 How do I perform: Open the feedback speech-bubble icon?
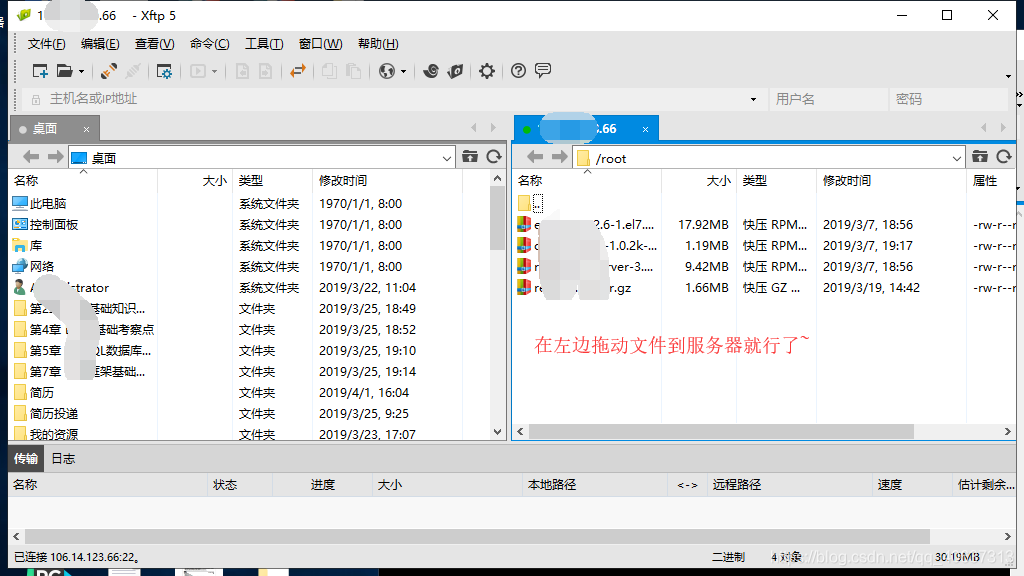coord(542,71)
